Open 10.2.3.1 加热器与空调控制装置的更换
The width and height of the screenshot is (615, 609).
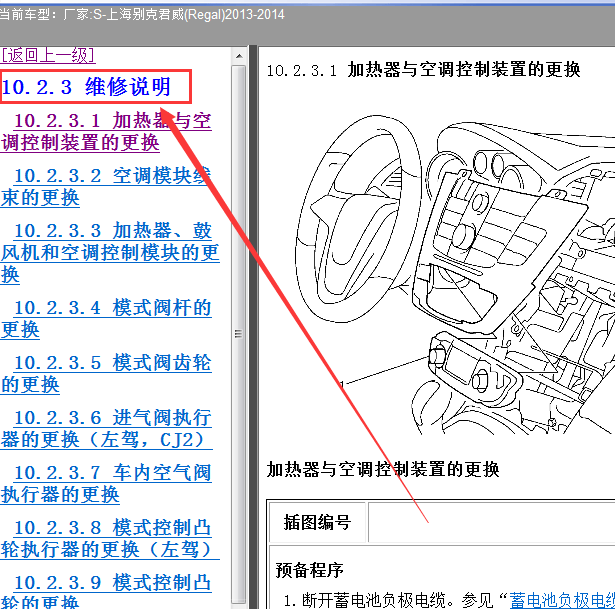pos(106,131)
